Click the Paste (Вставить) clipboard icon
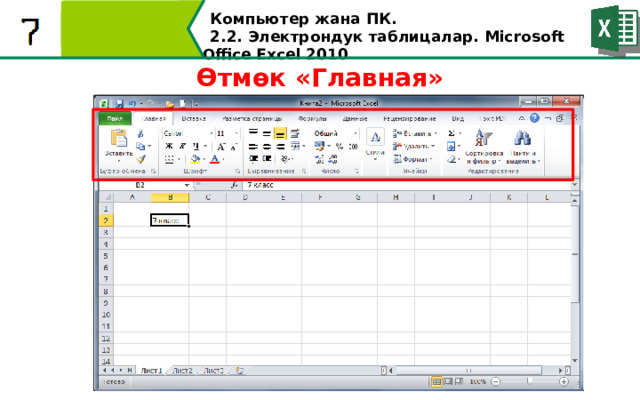 tap(119, 138)
